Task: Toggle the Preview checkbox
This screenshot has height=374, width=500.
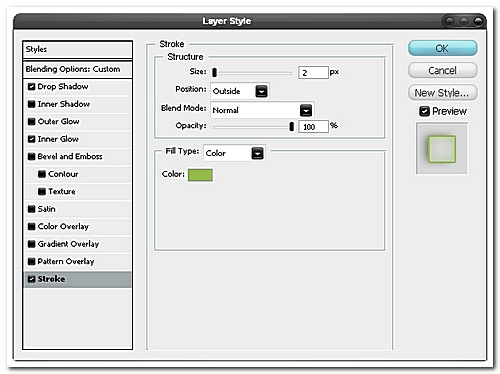Action: coord(424,111)
